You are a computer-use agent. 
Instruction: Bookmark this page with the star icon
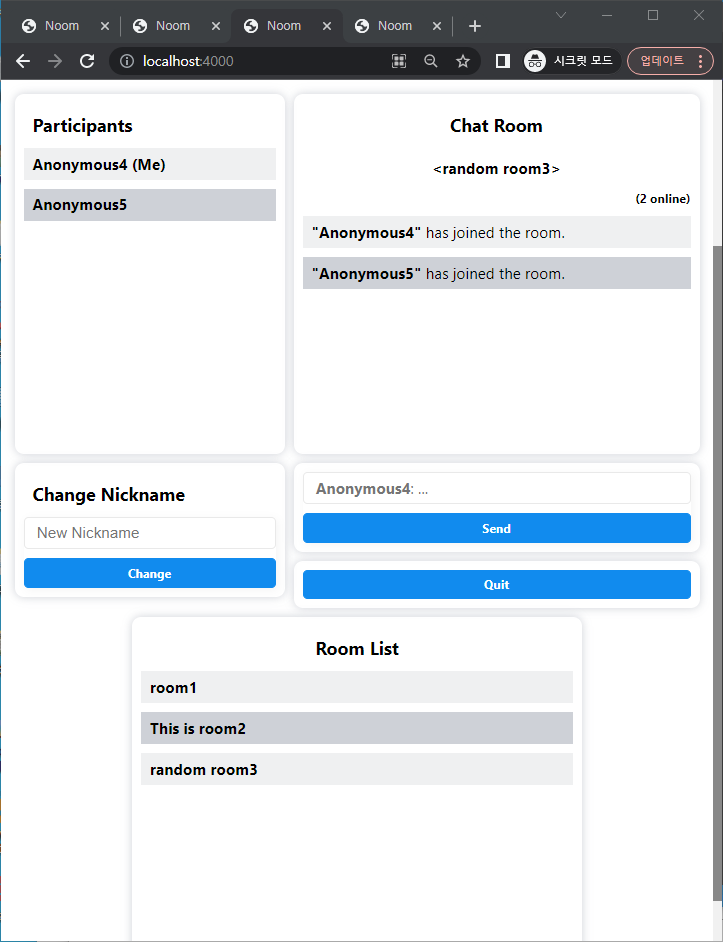(x=463, y=61)
